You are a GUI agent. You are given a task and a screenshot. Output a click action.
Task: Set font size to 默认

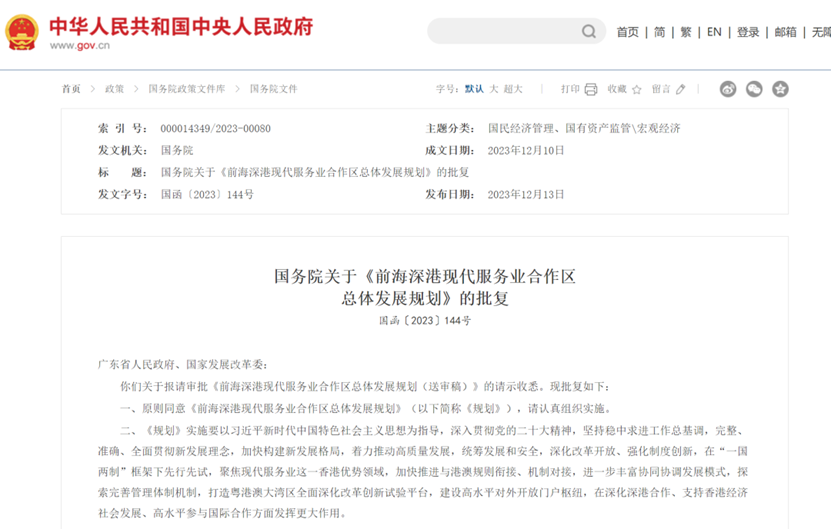click(x=474, y=89)
